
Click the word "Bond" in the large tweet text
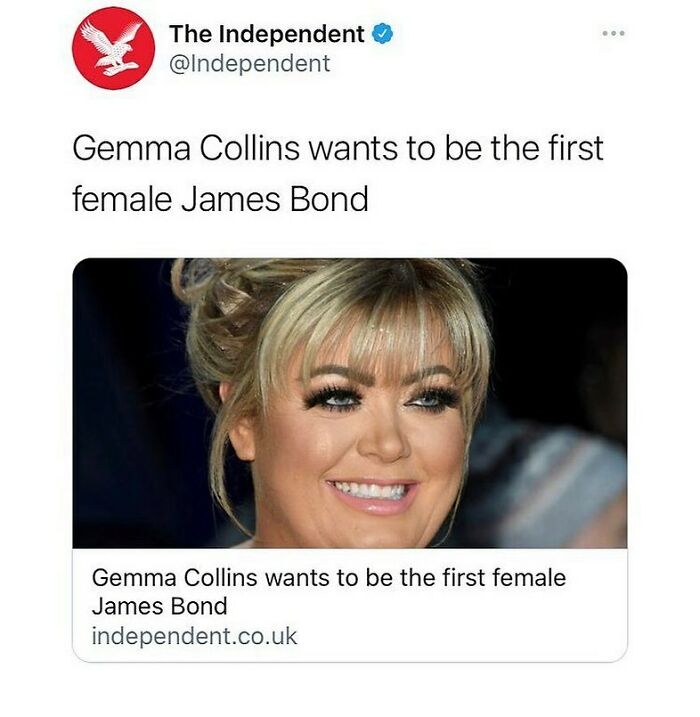329,199
